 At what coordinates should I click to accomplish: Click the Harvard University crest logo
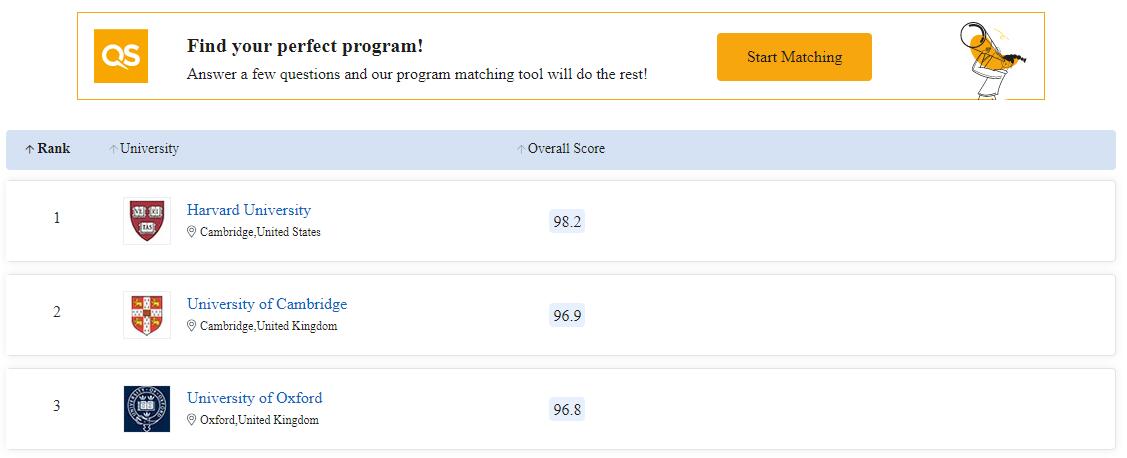tap(147, 221)
